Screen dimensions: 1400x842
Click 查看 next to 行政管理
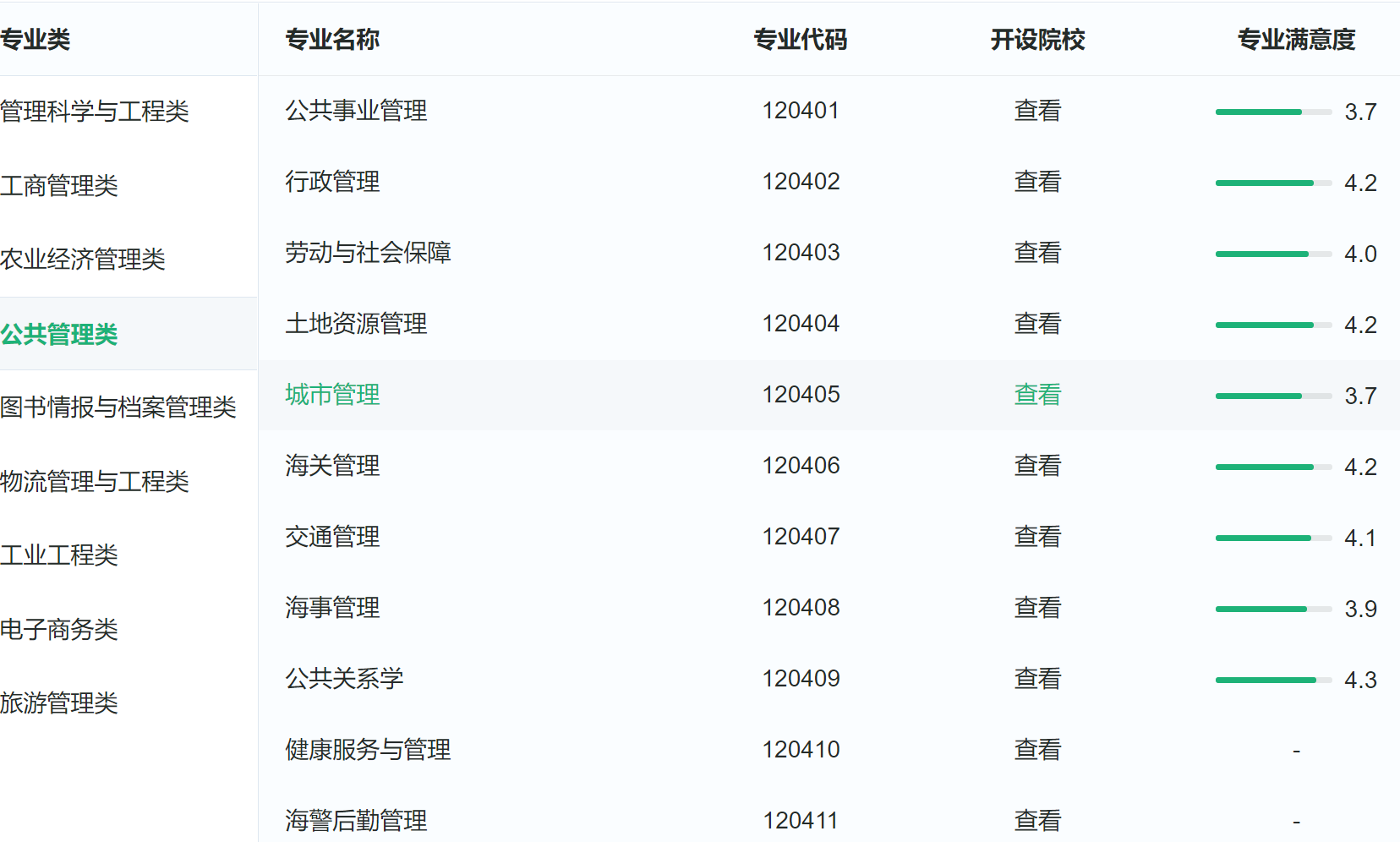(x=1036, y=181)
